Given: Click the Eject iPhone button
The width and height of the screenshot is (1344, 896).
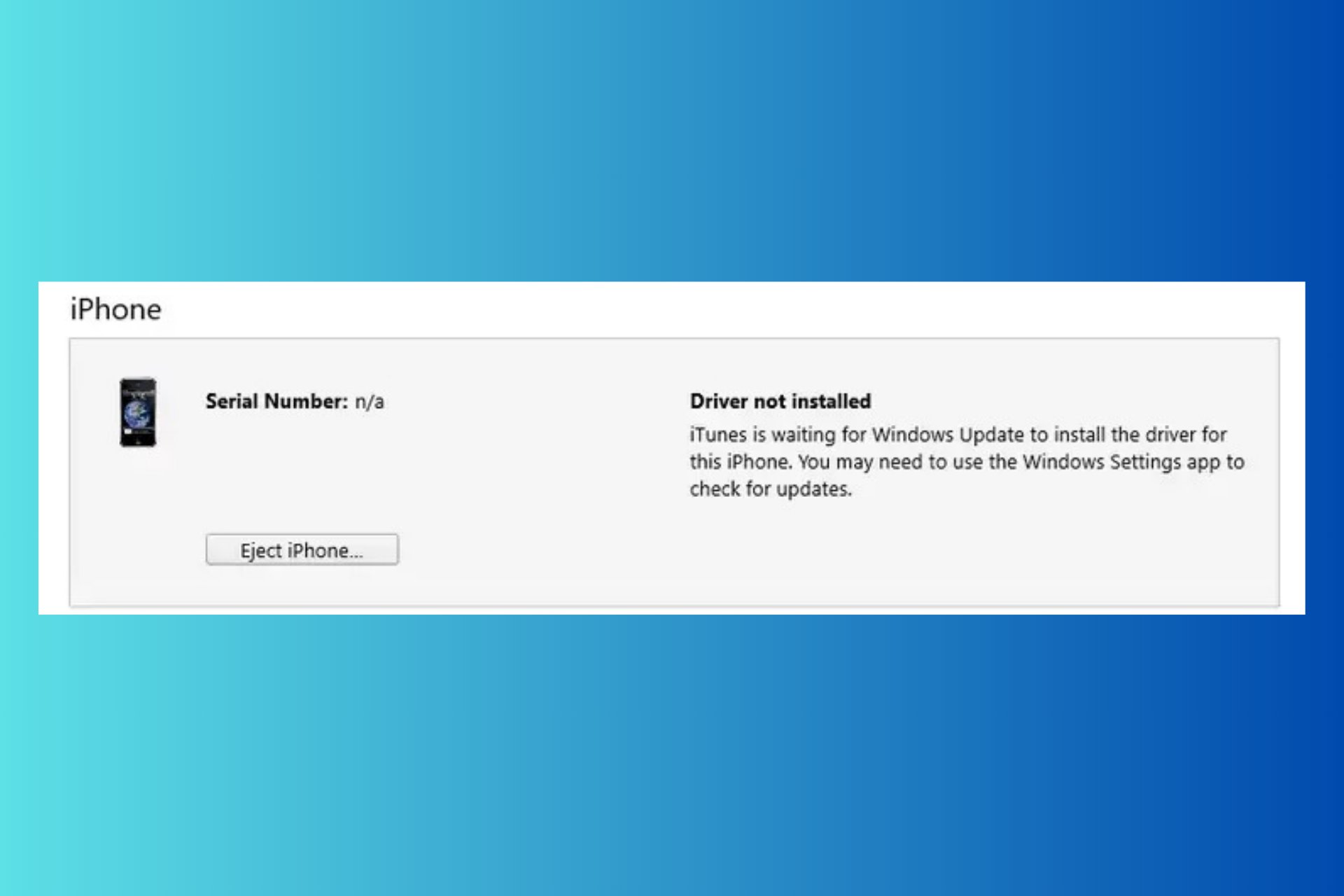Looking at the screenshot, I should [x=302, y=549].
